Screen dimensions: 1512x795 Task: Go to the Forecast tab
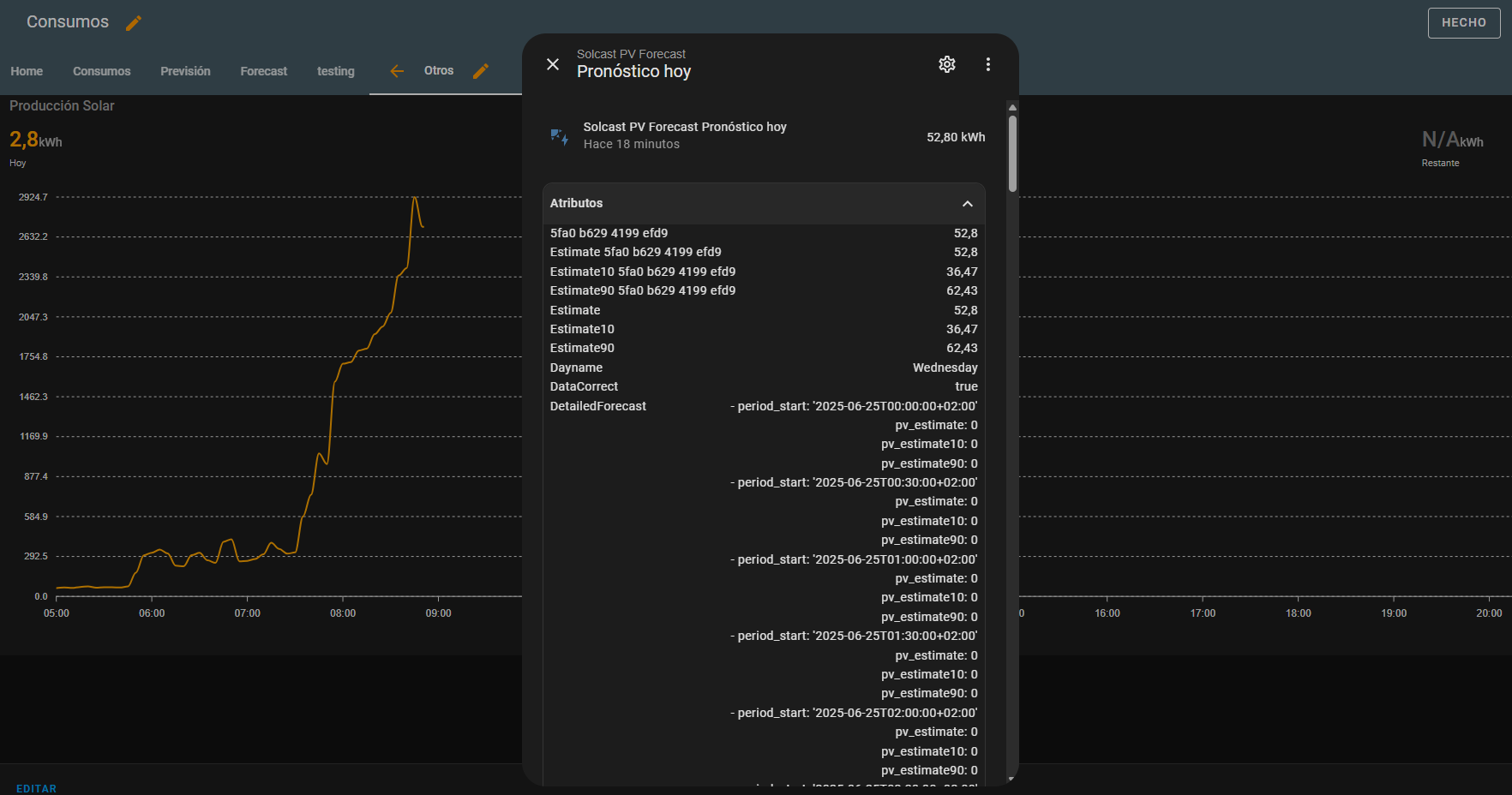point(263,71)
